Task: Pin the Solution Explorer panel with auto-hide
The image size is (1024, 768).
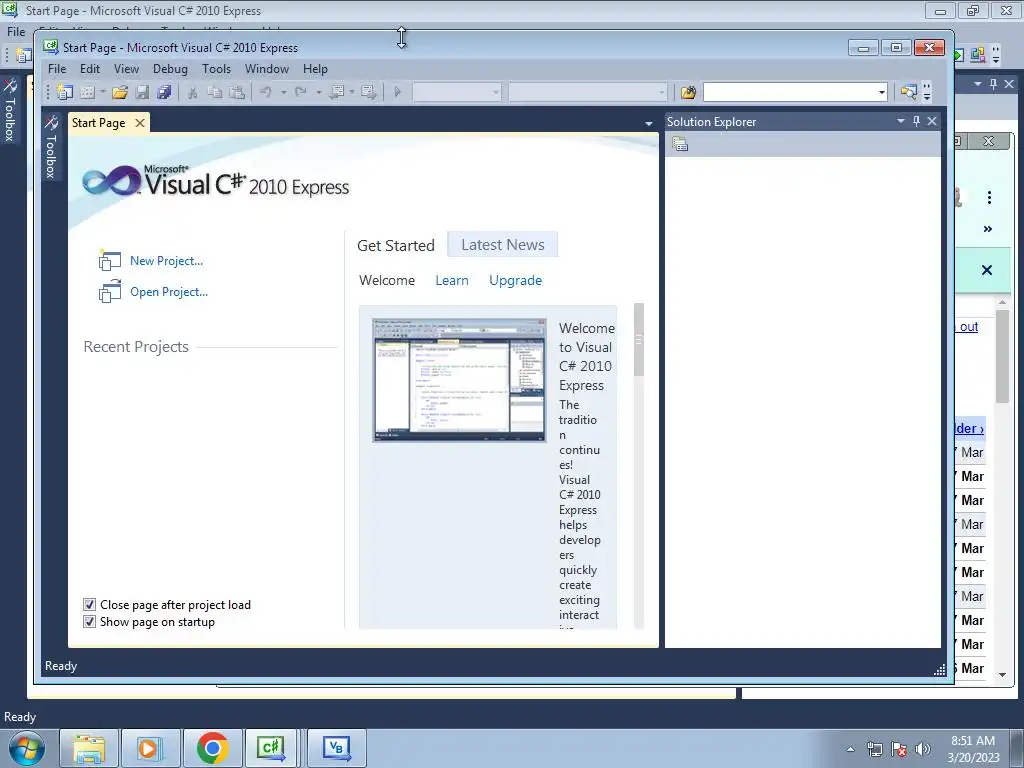Action: (916, 121)
